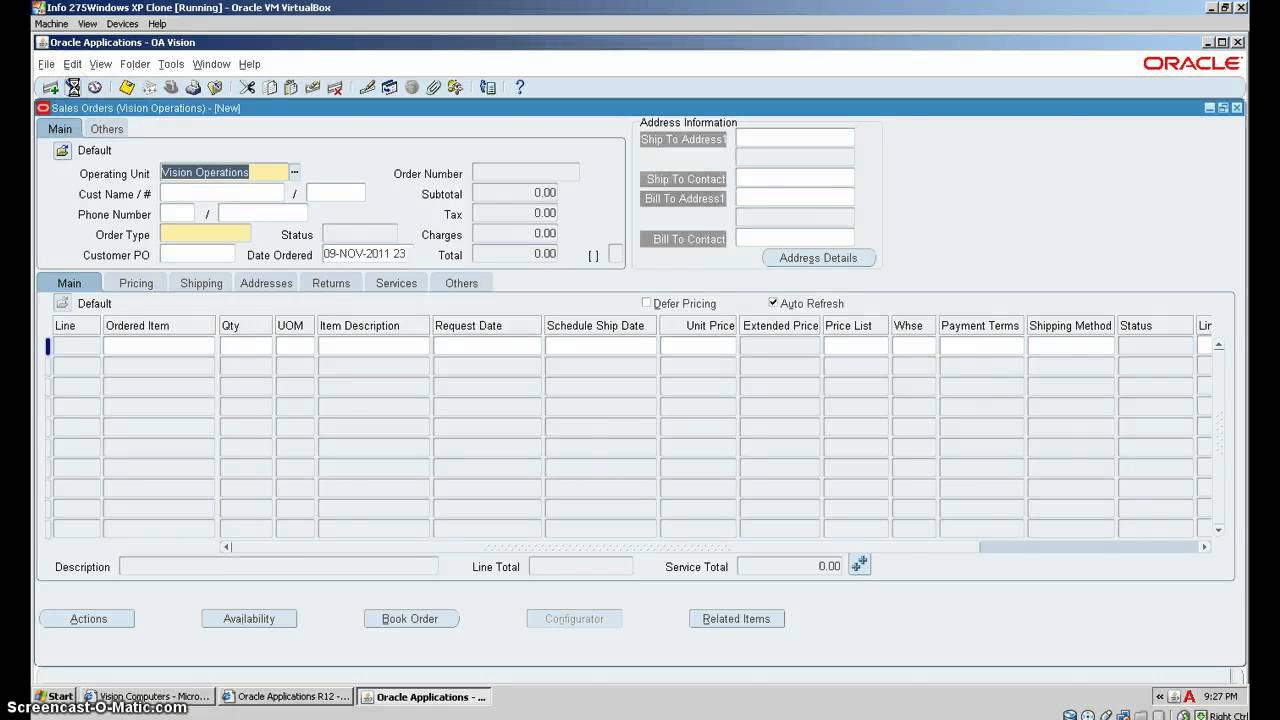Click the Availability button

click(x=249, y=619)
